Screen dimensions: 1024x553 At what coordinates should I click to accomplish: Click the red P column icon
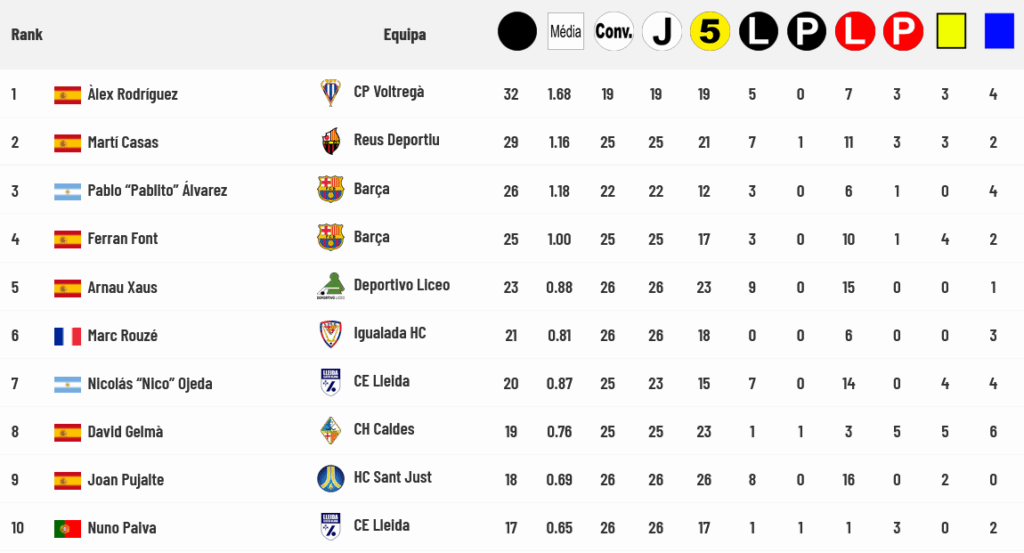[x=903, y=31]
